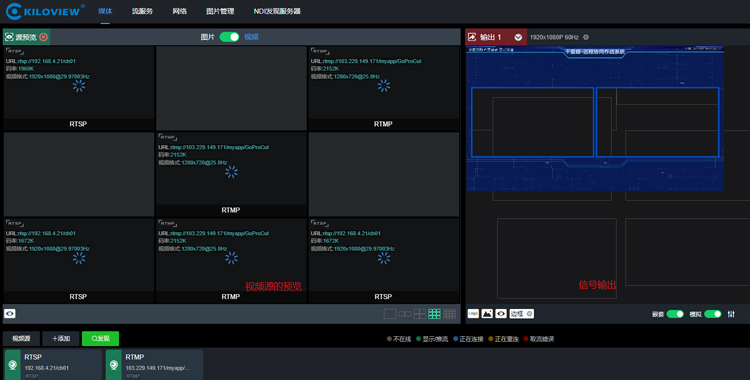The width and height of the screenshot is (750, 380).
Task: Select the single-window layout icon
Action: coord(390,314)
